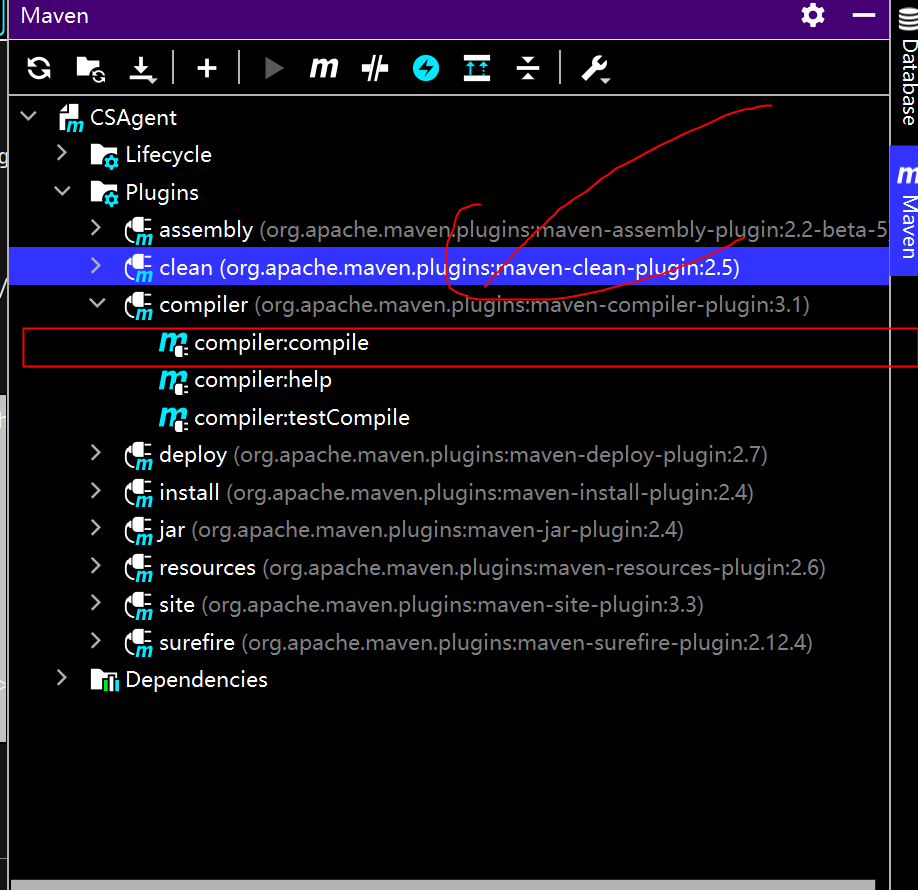
Task: Expand the jar plugin node
Action: point(96,528)
